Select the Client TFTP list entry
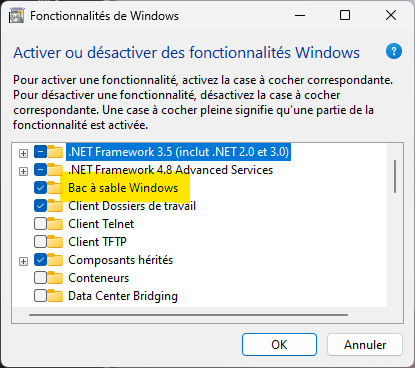Image resolution: width=415 pixels, height=368 pixels. pos(97,242)
